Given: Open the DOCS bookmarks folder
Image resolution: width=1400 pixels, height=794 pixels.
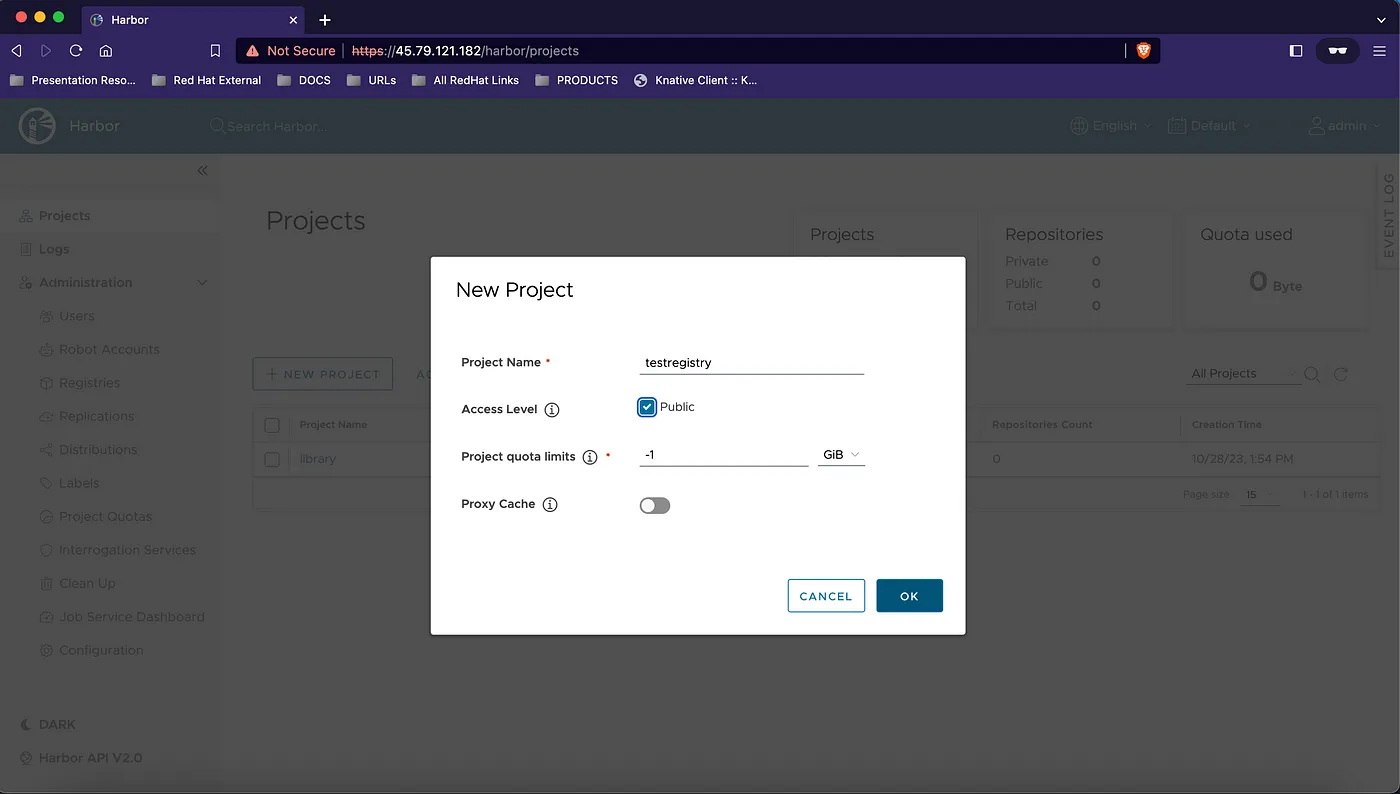Looking at the screenshot, I should tap(304, 80).
